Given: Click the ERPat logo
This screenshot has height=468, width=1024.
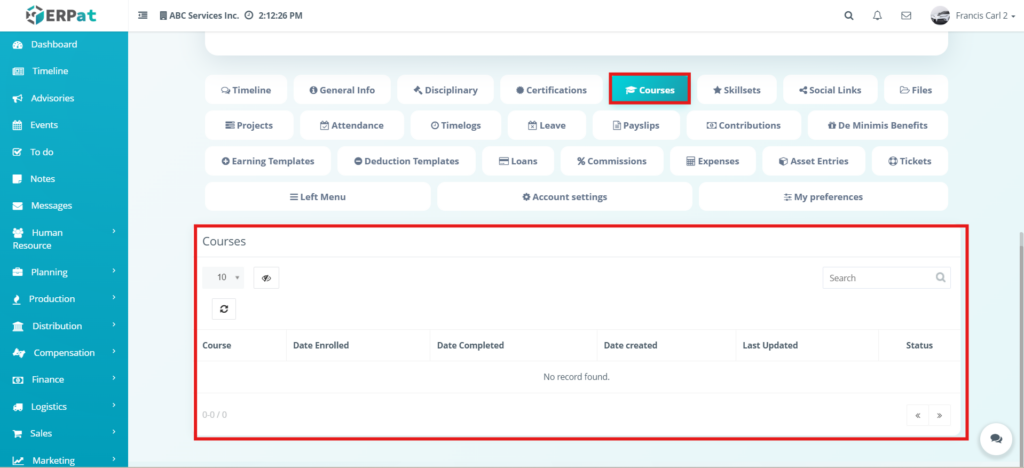Looking at the screenshot, I should [63, 16].
